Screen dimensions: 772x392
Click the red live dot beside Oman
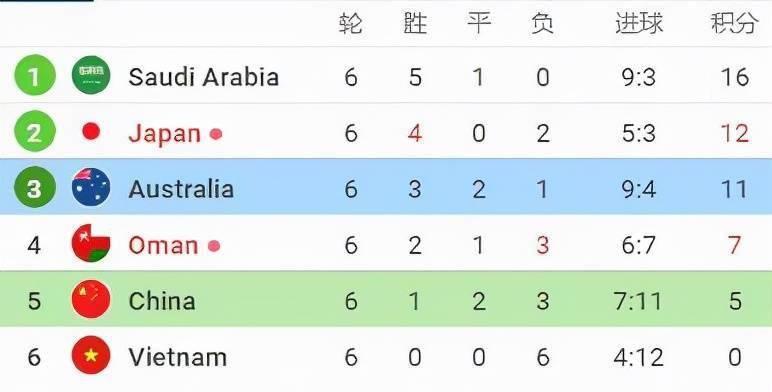[214, 245]
